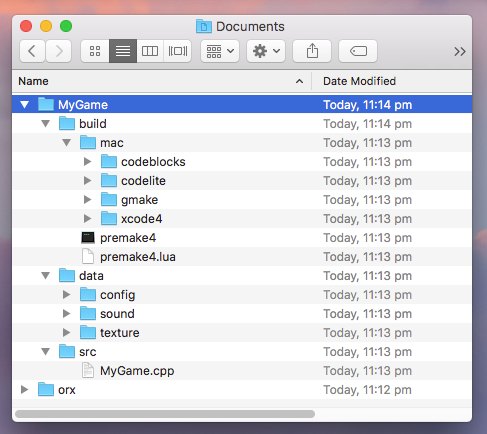This screenshot has height=434, width=487.
Task: Open the gear action menu
Action: (x=266, y=51)
